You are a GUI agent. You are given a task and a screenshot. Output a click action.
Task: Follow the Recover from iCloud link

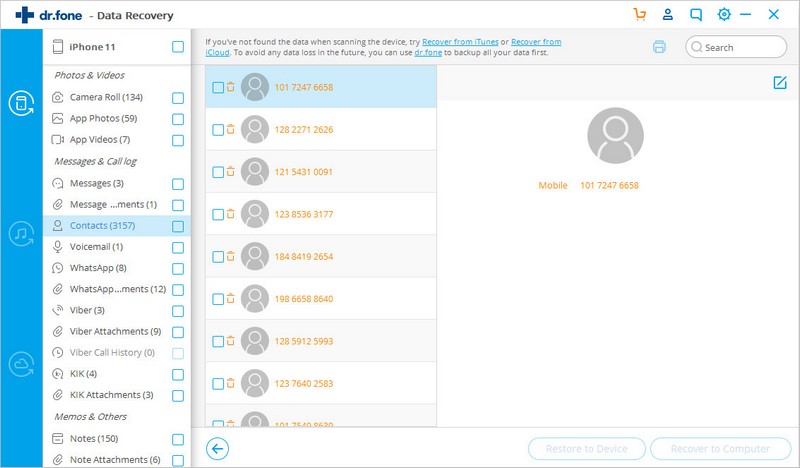coord(536,42)
